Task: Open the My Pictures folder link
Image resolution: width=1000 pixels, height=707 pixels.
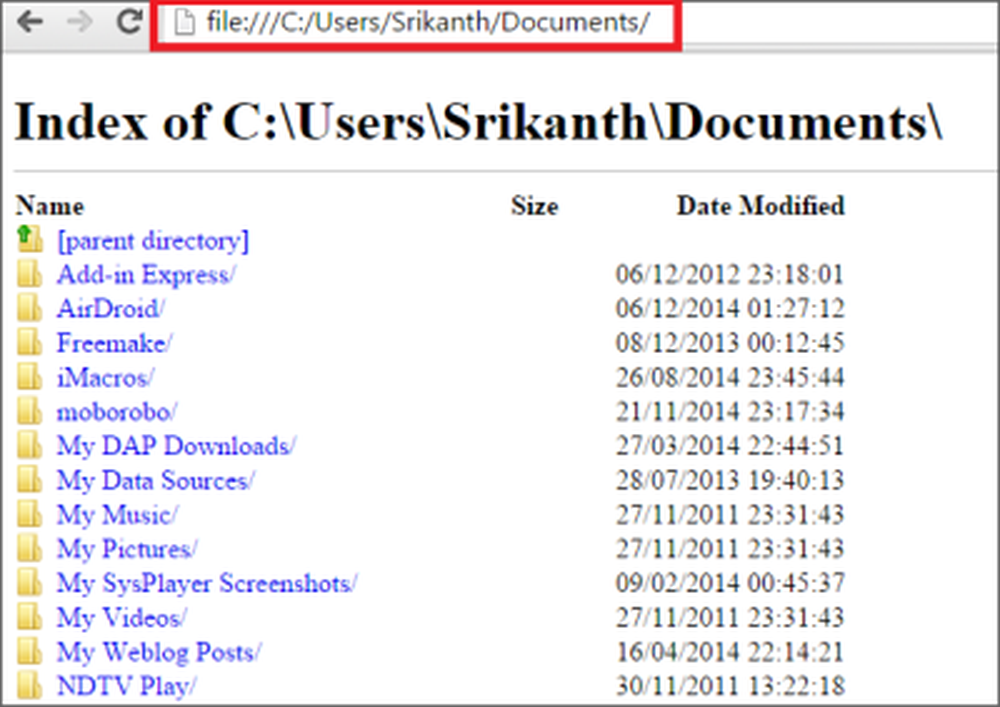Action: pos(126,549)
